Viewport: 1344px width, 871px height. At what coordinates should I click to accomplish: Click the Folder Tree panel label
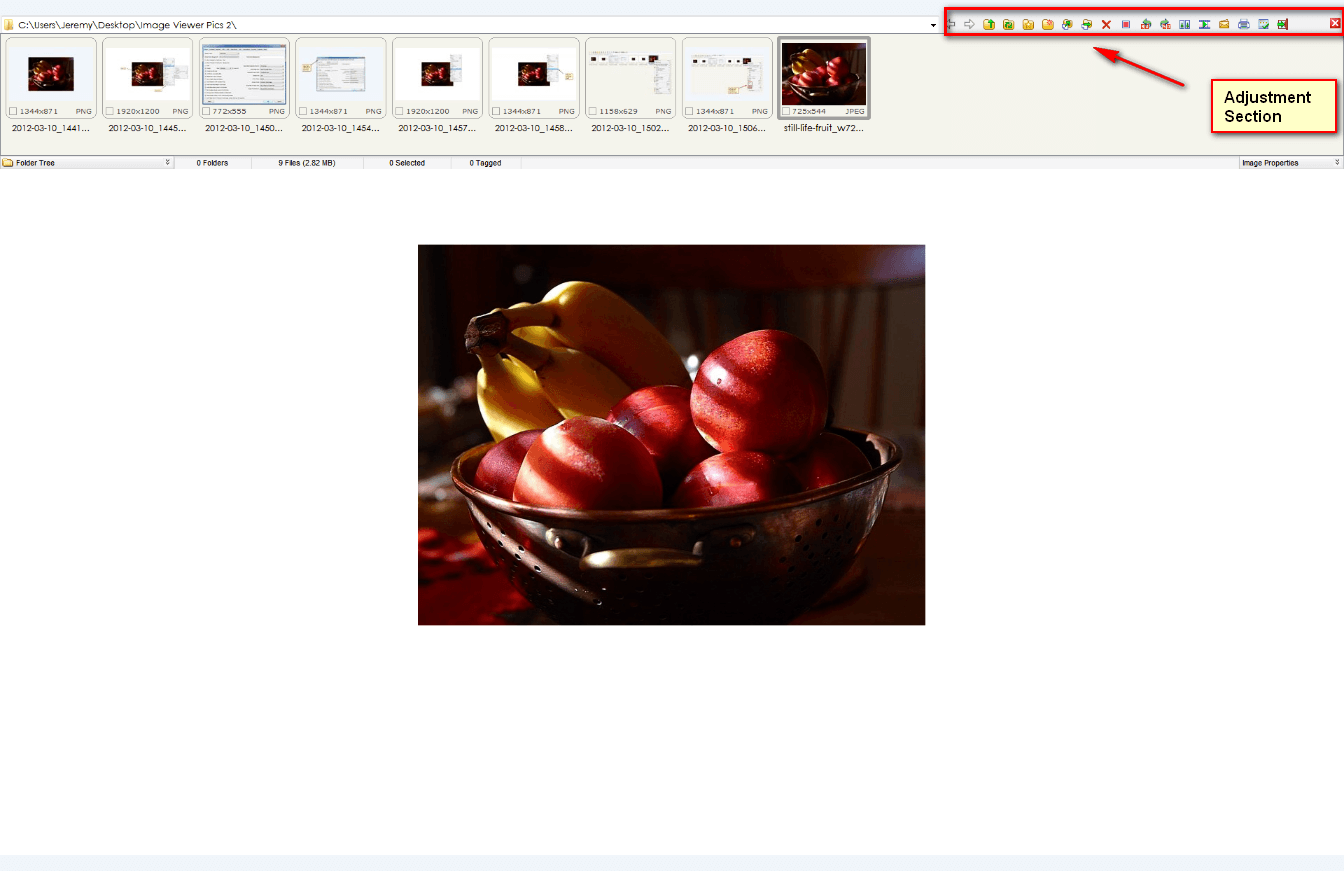point(35,163)
